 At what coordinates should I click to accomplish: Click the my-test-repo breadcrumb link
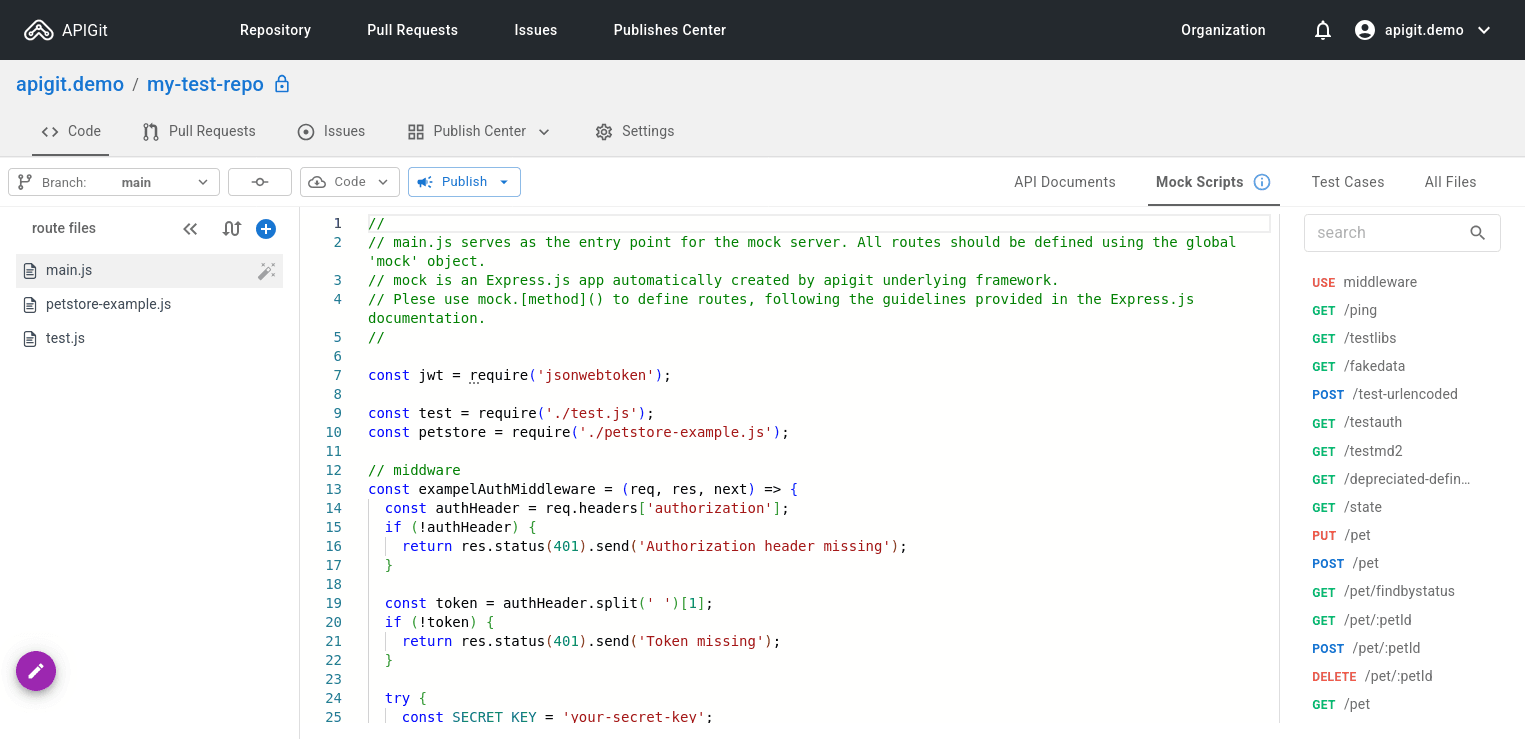205,84
